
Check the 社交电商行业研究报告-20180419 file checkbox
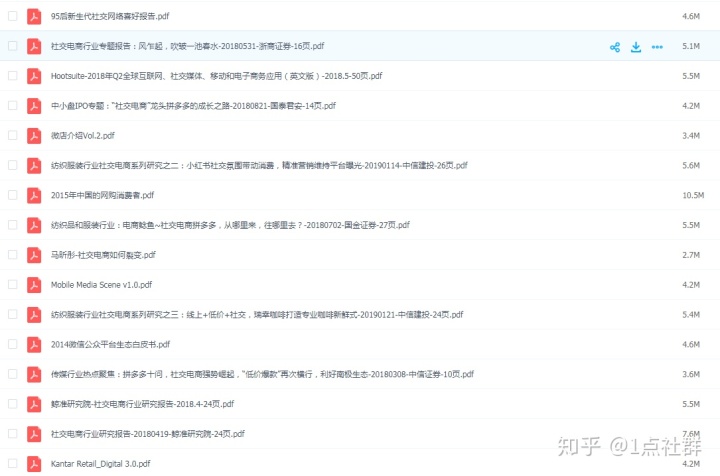12,434
